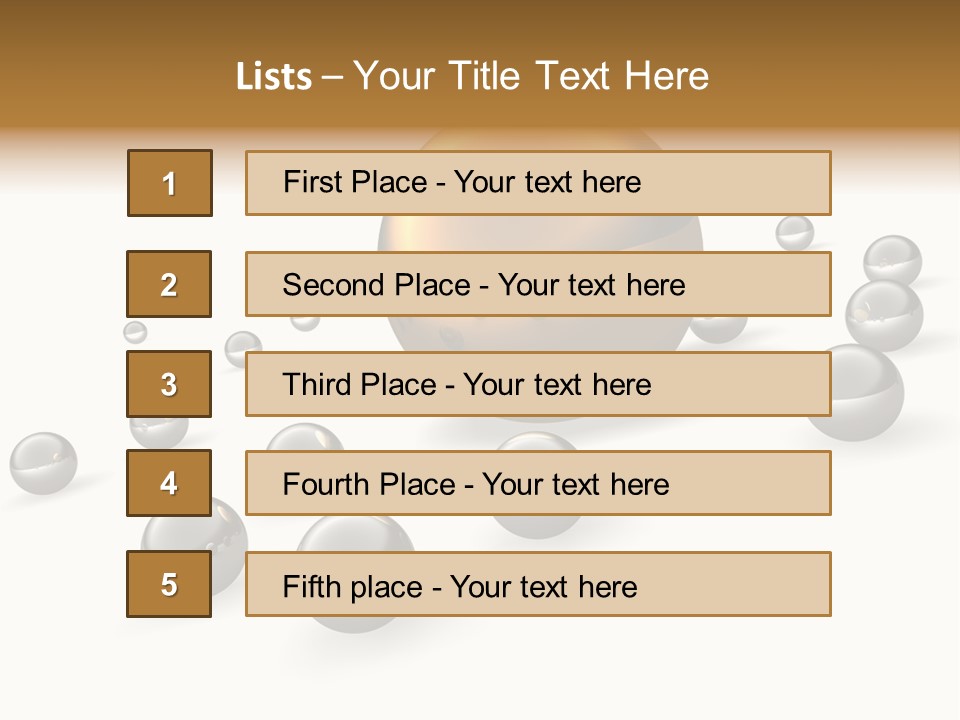This screenshot has height=720, width=960.
Task: Click the number 3 box
Action: coord(169,384)
